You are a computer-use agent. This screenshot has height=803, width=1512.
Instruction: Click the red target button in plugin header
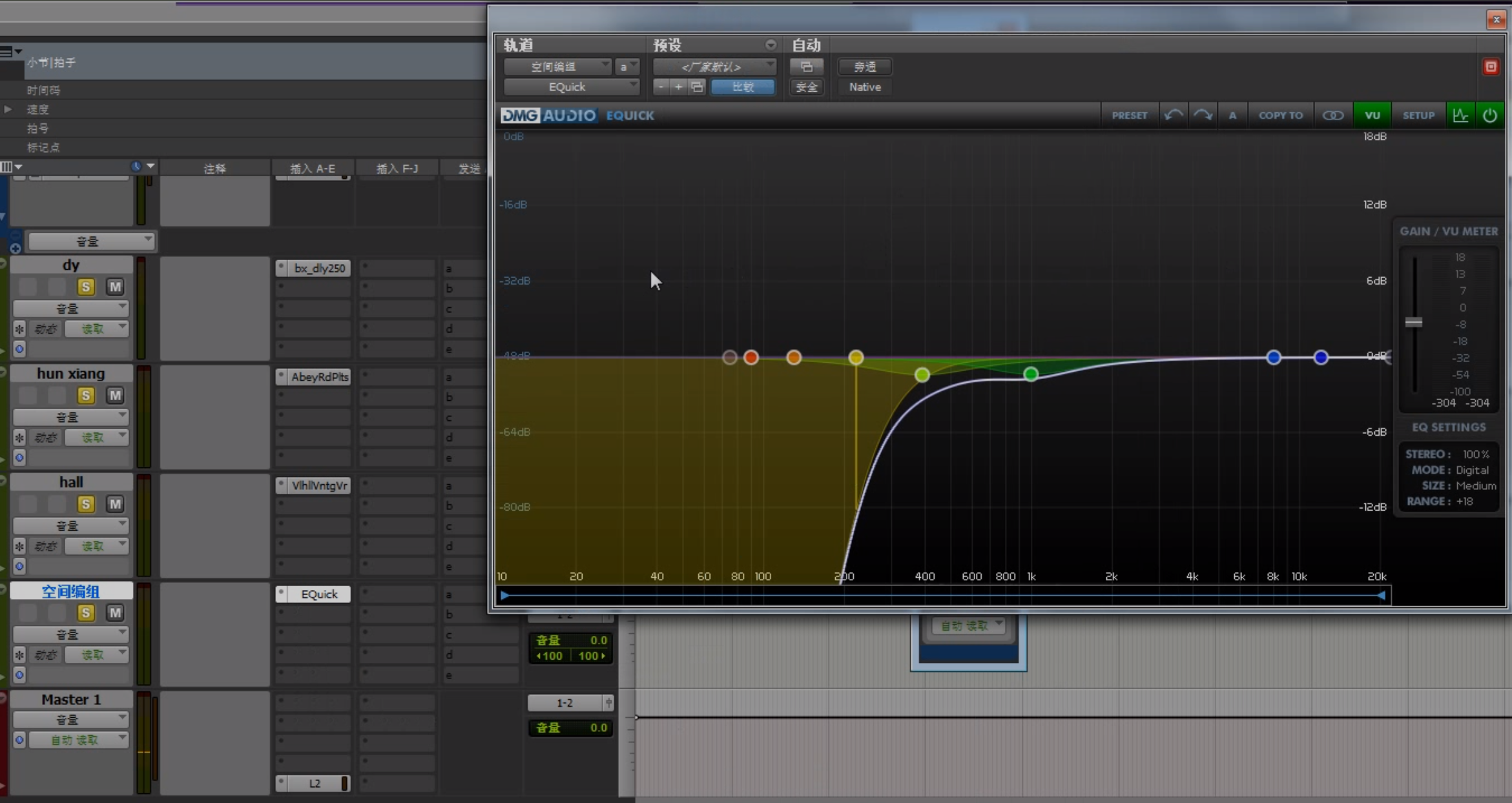(x=1490, y=66)
